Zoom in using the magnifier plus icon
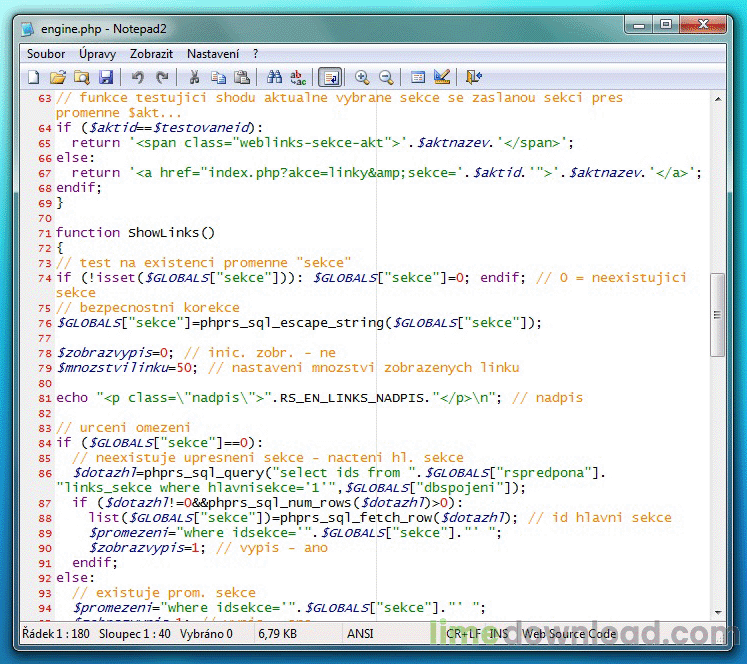This screenshot has height=664, width=747. click(x=361, y=77)
